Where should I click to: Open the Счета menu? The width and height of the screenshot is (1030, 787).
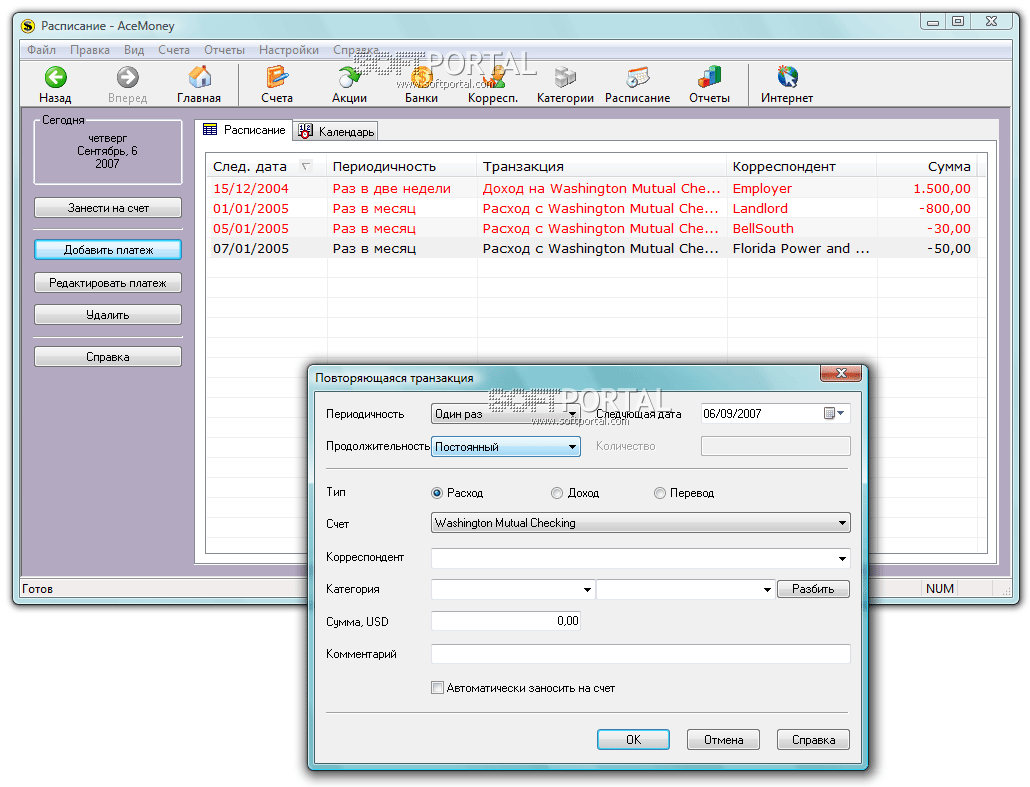[x=173, y=50]
